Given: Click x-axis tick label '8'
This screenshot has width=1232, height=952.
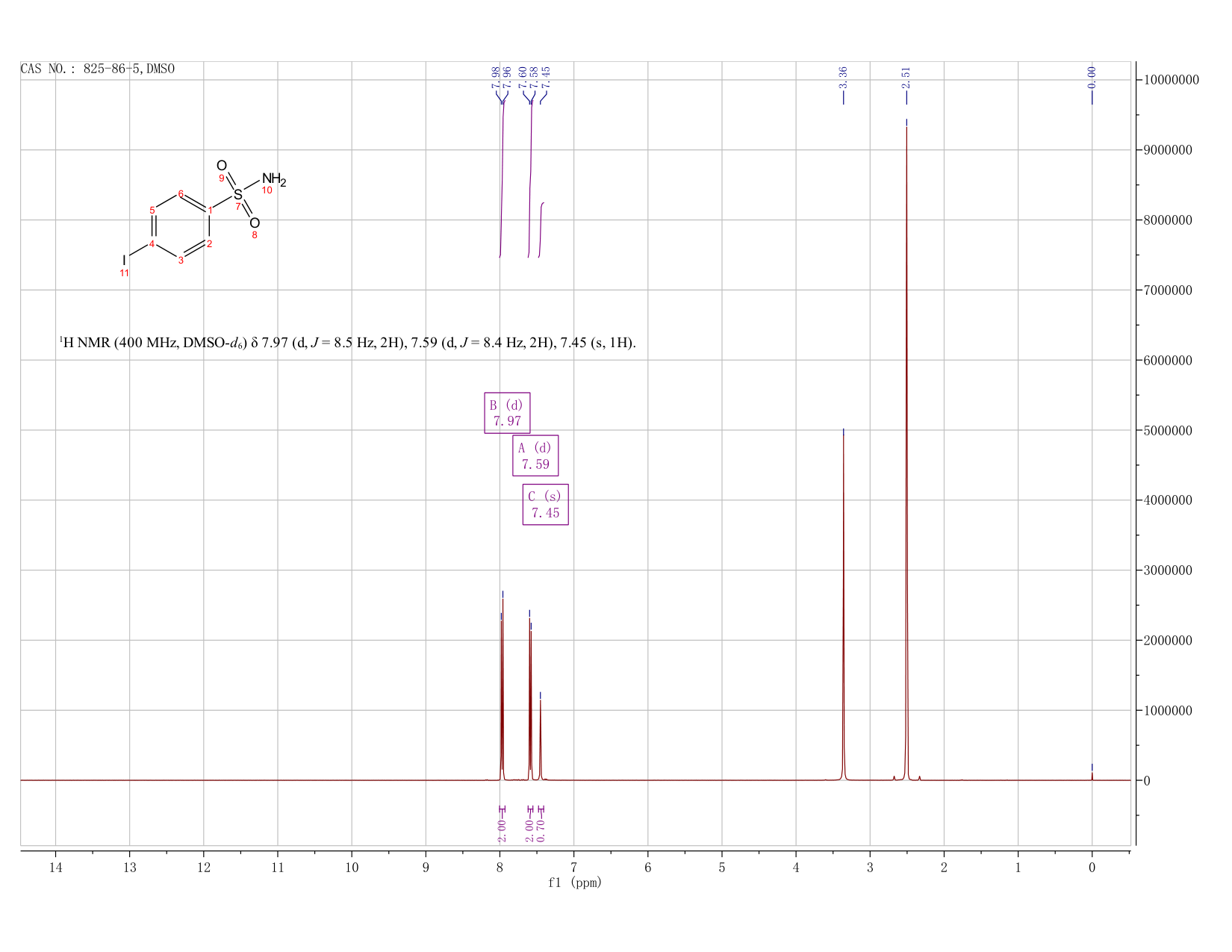Looking at the screenshot, I should (500, 867).
